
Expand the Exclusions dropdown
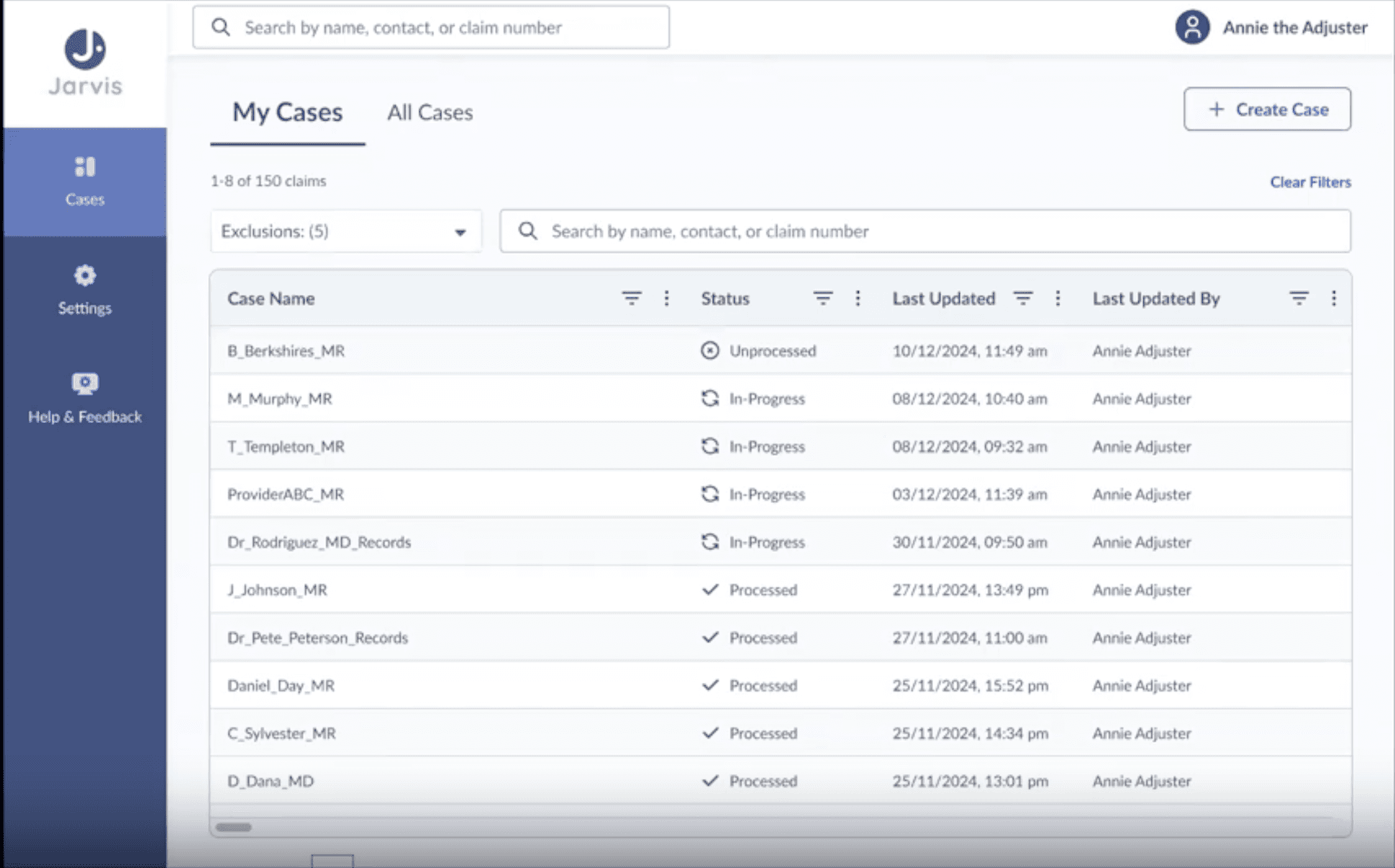click(x=345, y=232)
